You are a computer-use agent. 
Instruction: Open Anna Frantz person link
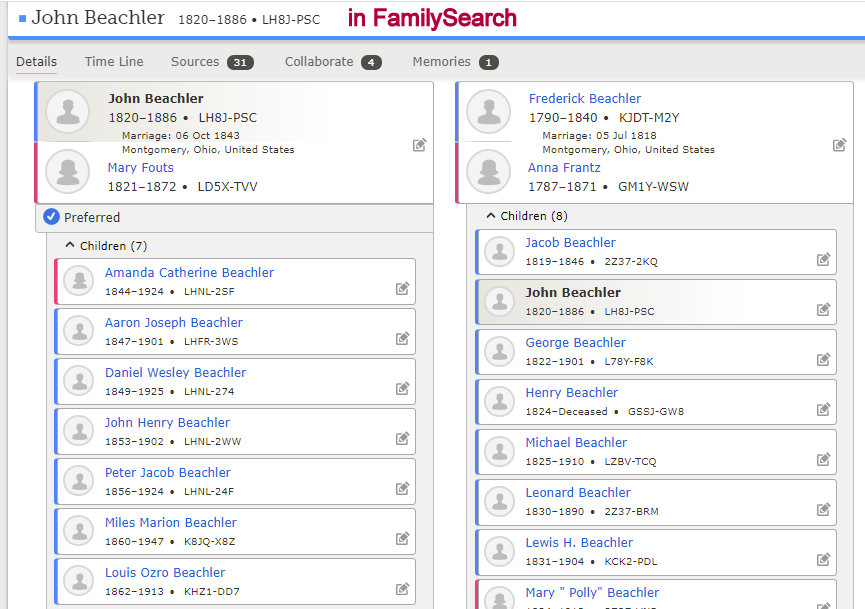564,168
